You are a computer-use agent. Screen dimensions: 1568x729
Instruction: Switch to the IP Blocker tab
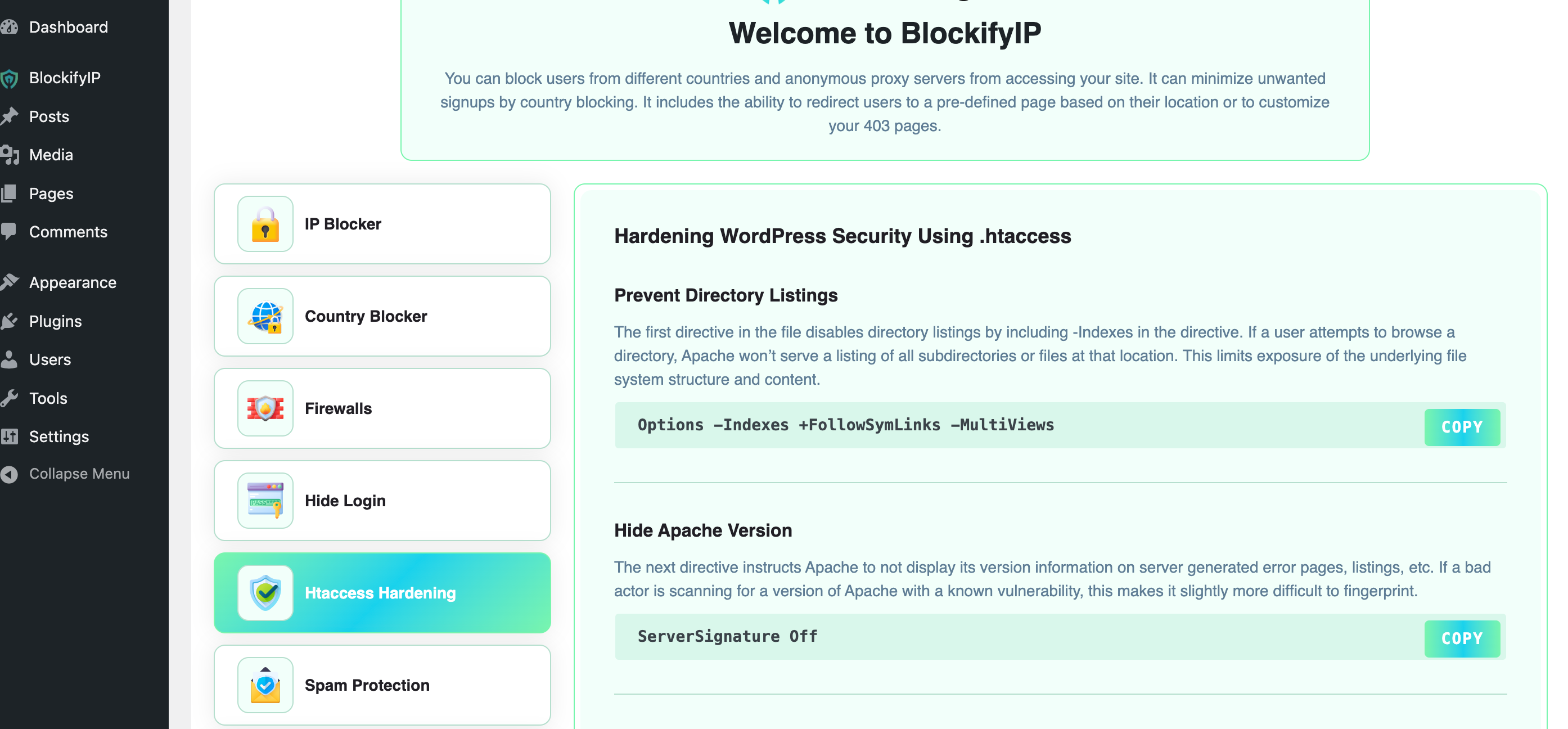pos(382,224)
